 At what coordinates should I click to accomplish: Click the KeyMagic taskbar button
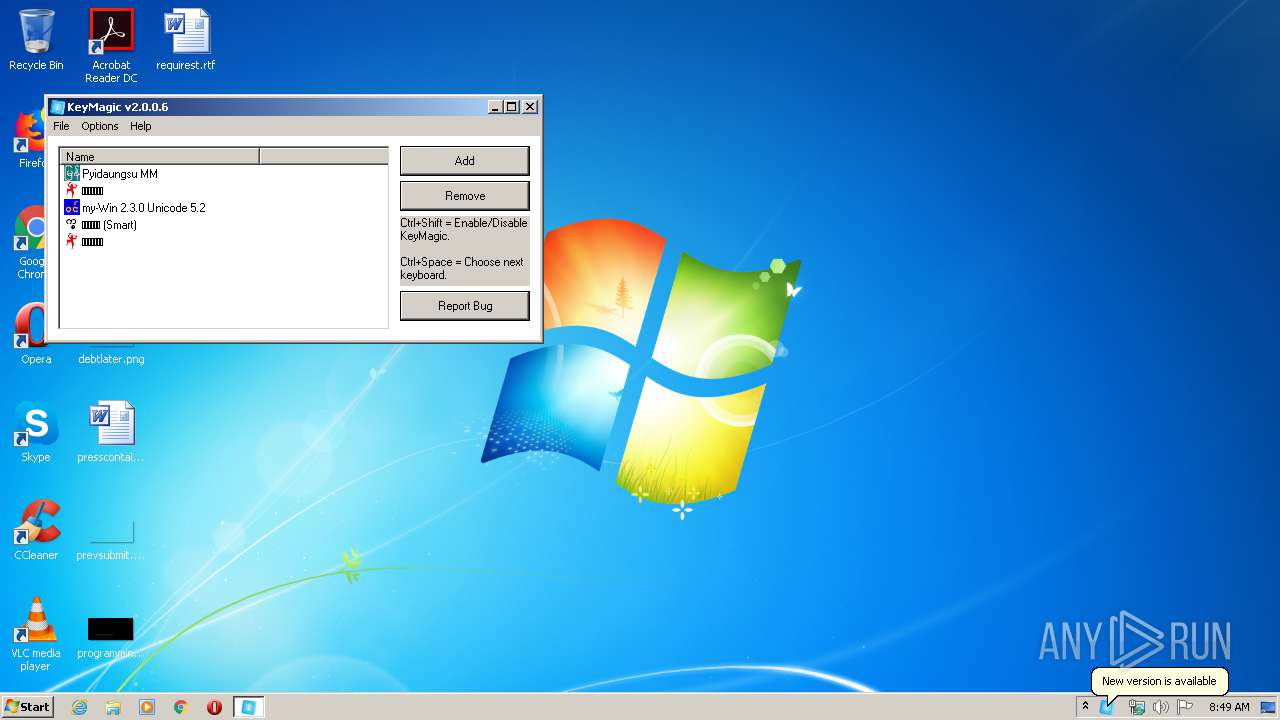(x=249, y=707)
